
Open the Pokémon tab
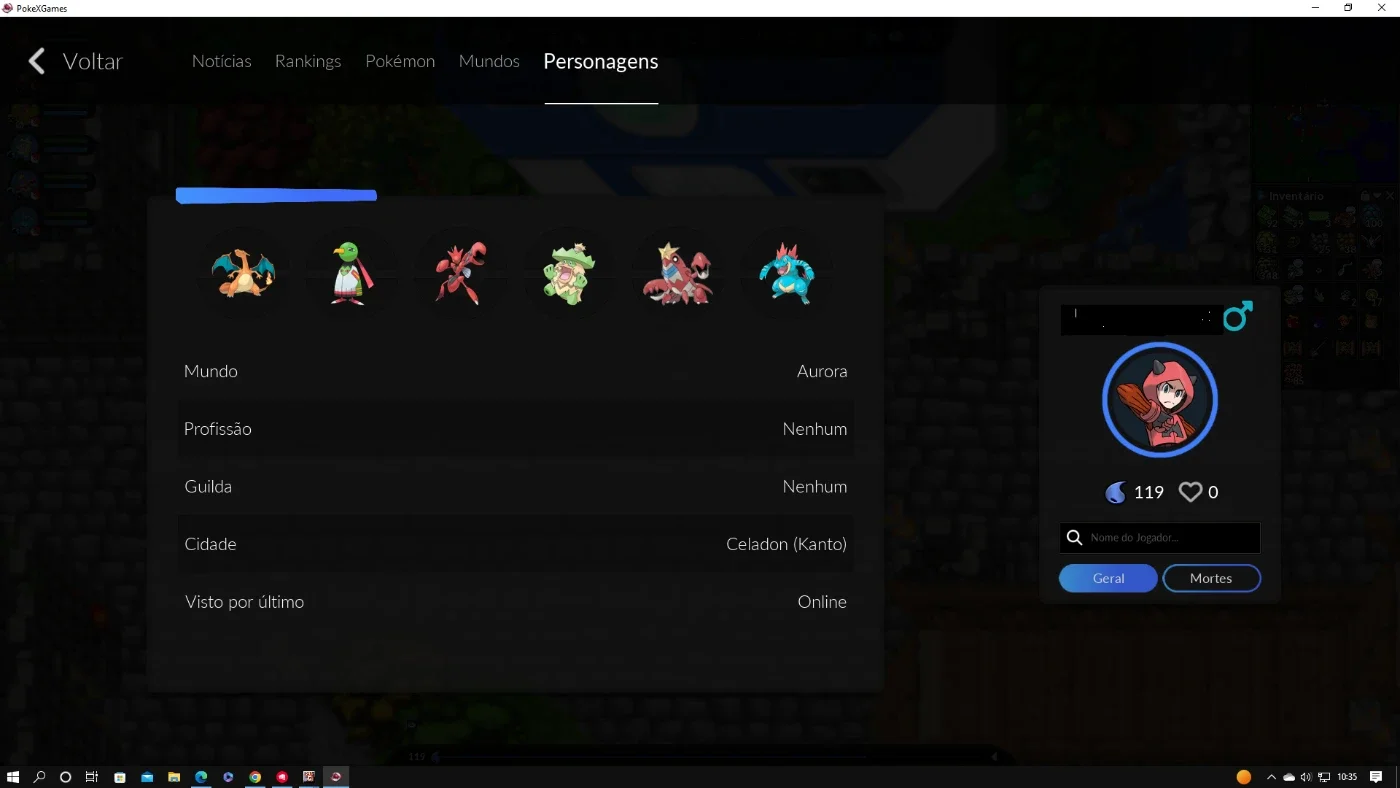[400, 61]
